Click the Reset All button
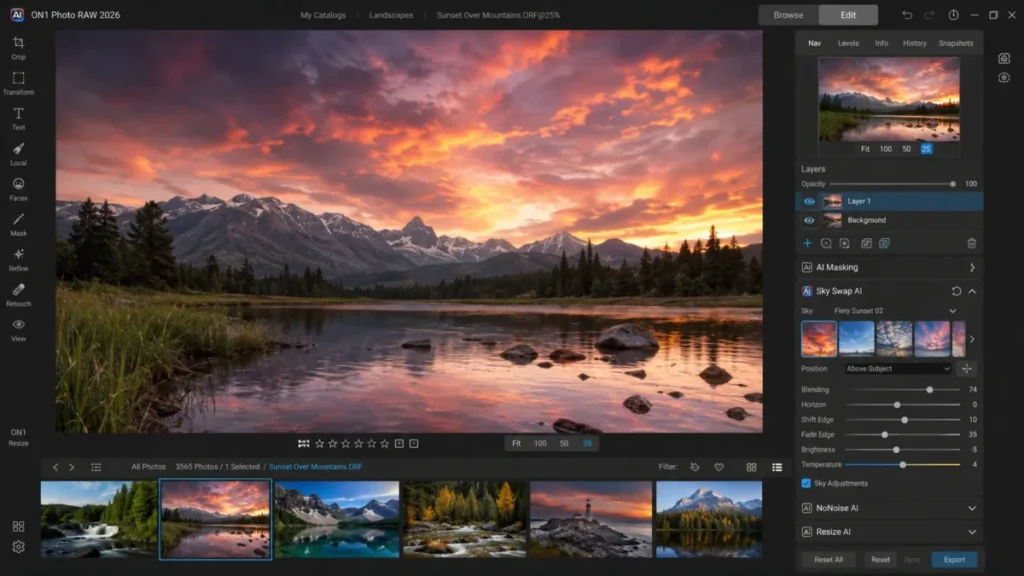Screen dimensions: 1024x576 pyautogui.click(x=828, y=560)
